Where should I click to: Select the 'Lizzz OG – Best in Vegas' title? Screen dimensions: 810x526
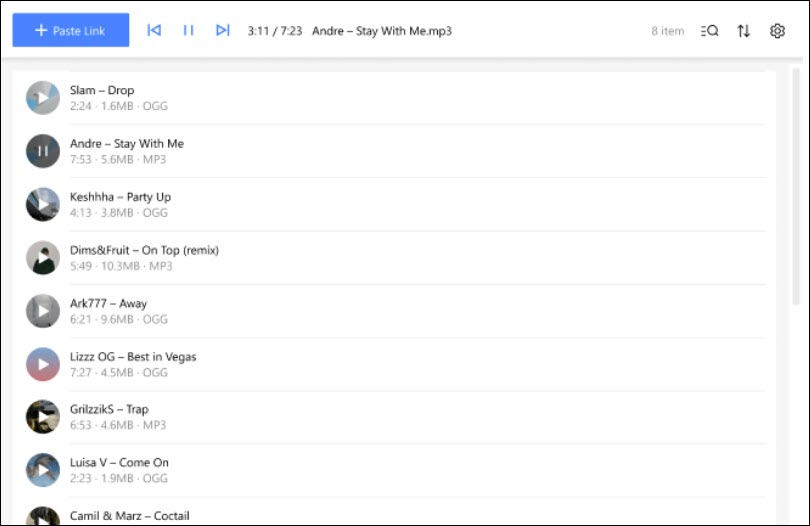(x=133, y=357)
